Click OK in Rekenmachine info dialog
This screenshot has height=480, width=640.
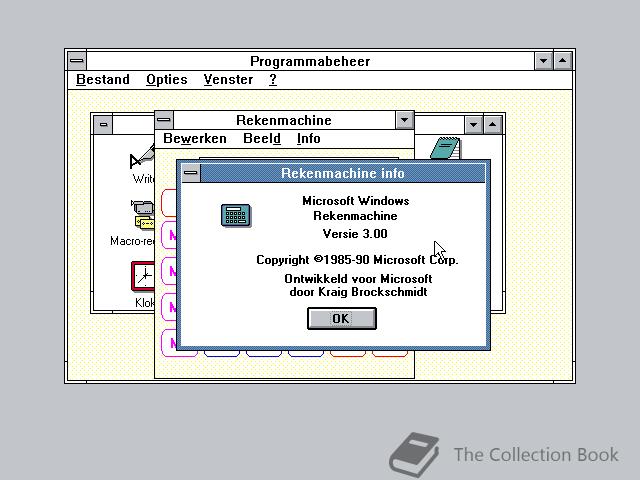[x=342, y=318]
